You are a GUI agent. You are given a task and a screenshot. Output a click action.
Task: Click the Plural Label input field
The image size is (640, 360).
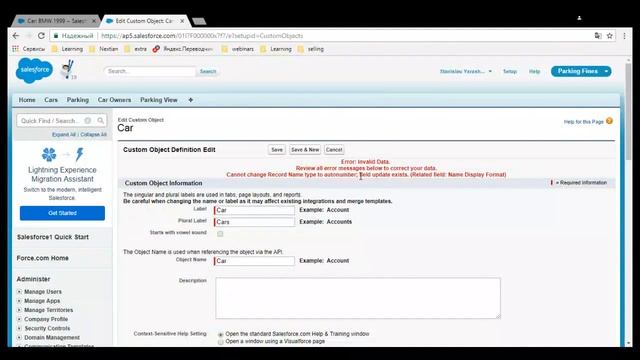click(x=254, y=222)
